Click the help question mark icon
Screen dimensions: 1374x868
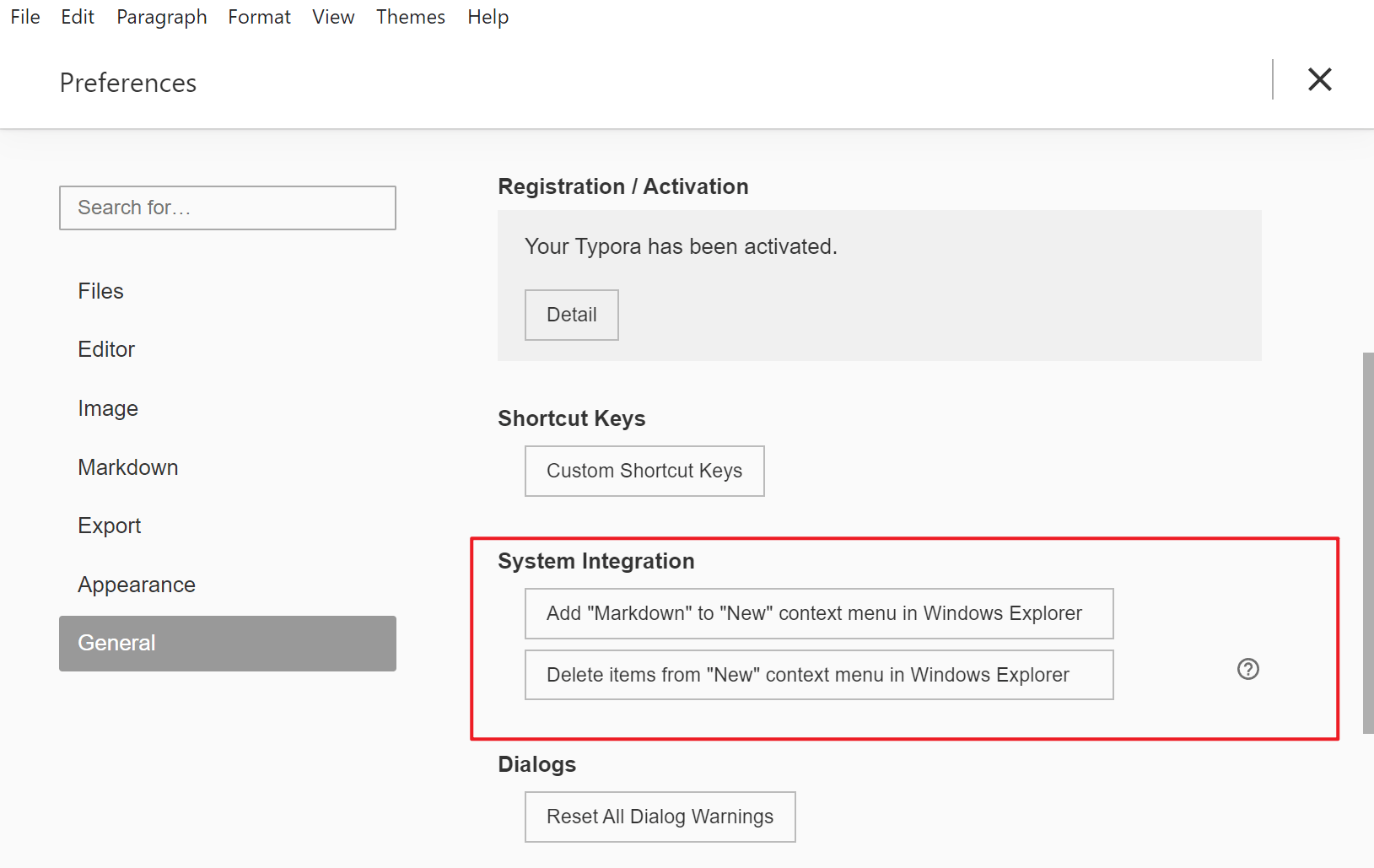click(1247, 669)
